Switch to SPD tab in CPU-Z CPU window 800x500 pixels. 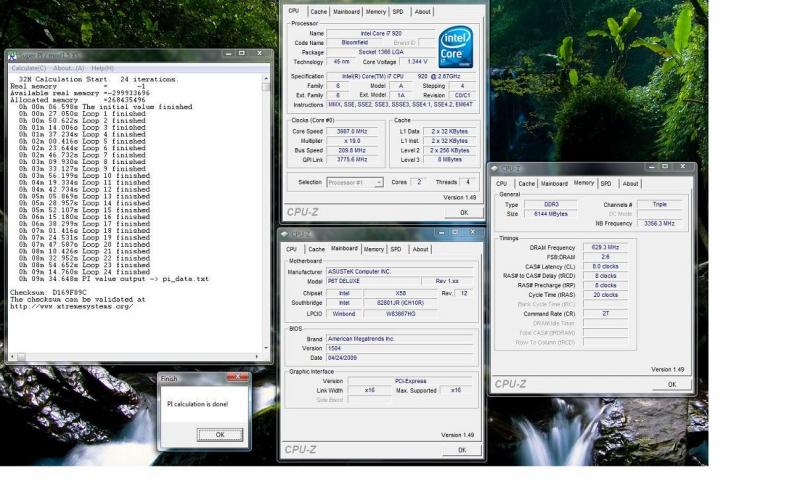(398, 12)
